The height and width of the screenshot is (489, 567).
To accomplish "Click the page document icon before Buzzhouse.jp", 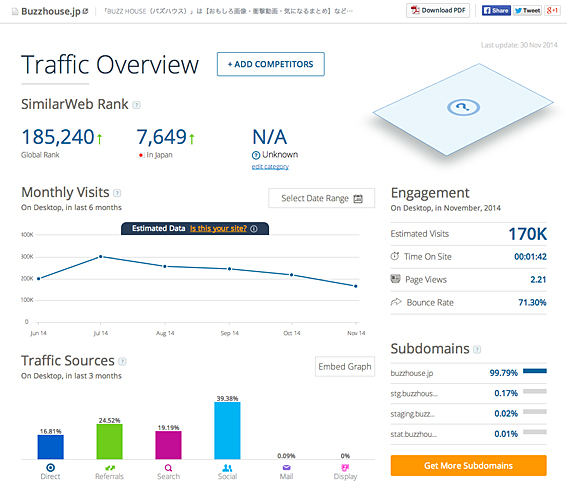I will [x=15, y=12].
